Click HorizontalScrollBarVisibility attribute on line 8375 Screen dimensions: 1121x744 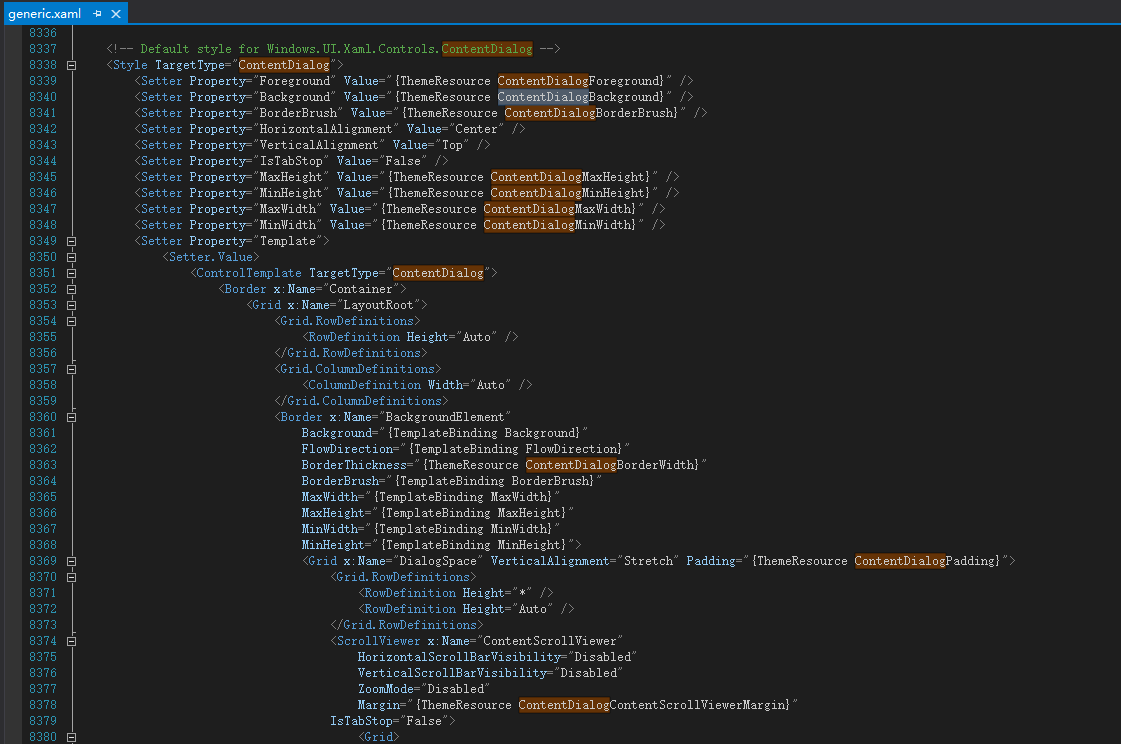point(459,657)
